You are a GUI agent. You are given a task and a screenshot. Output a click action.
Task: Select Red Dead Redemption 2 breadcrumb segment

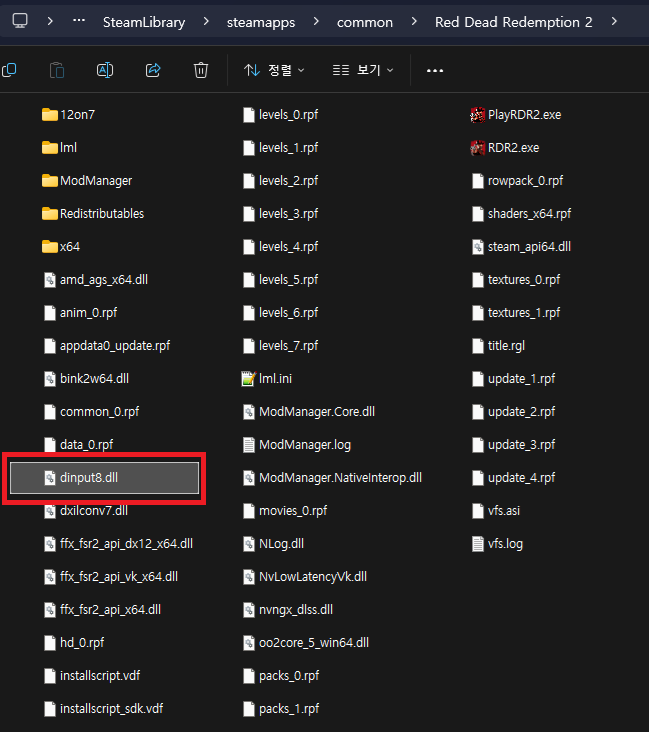coord(514,22)
